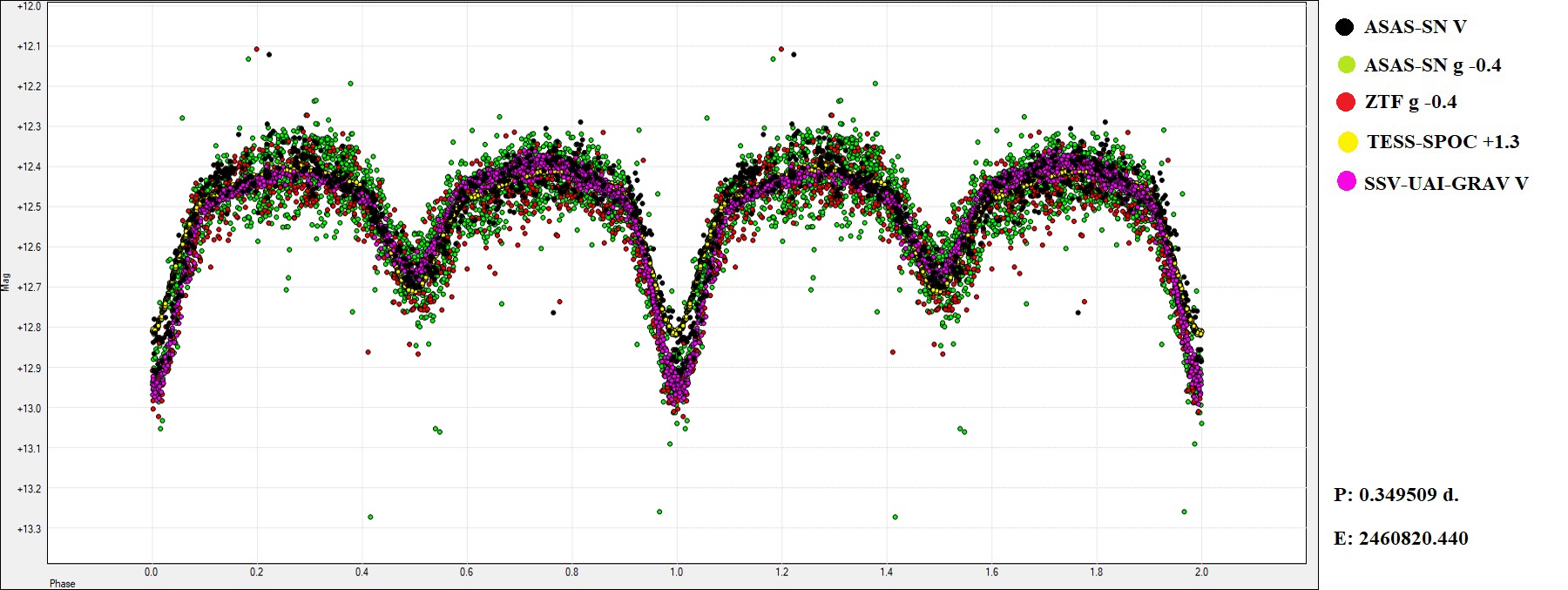Image resolution: width=1568 pixels, height=590 pixels.
Task: Click the 0.6 phase tick label
Action: tap(467, 572)
